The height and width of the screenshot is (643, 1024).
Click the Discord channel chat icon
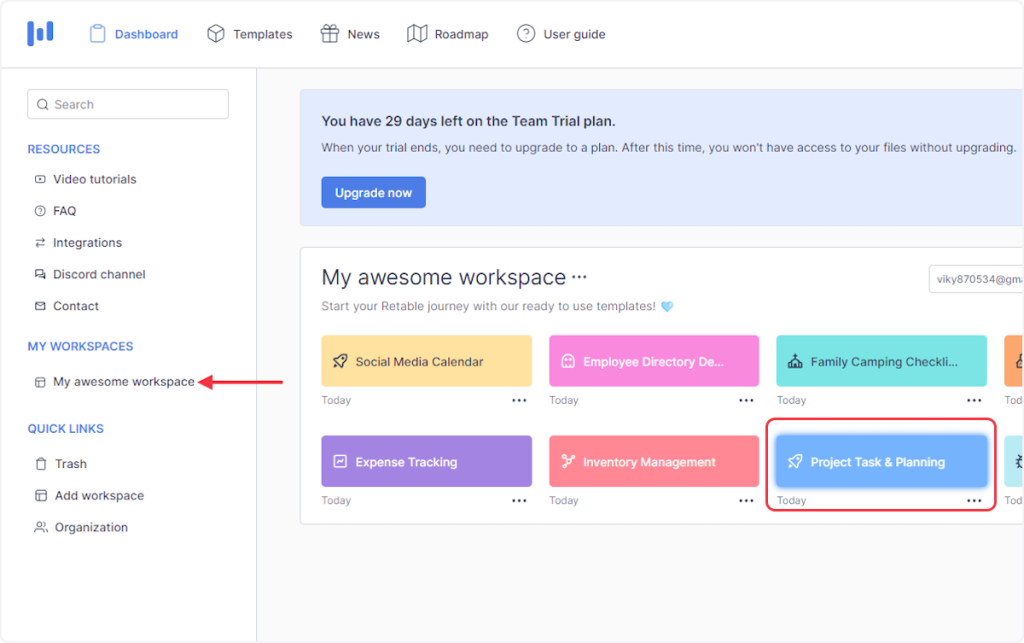40,274
